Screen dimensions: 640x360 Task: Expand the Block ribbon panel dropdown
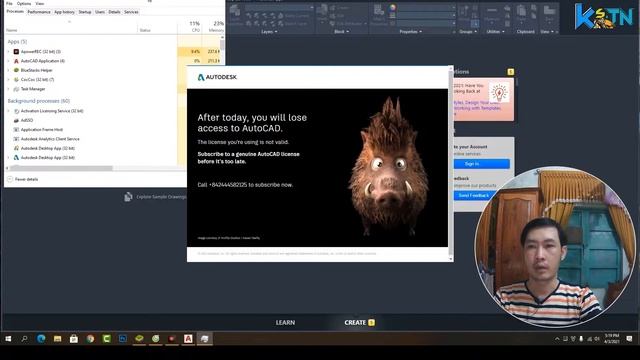(x=341, y=31)
